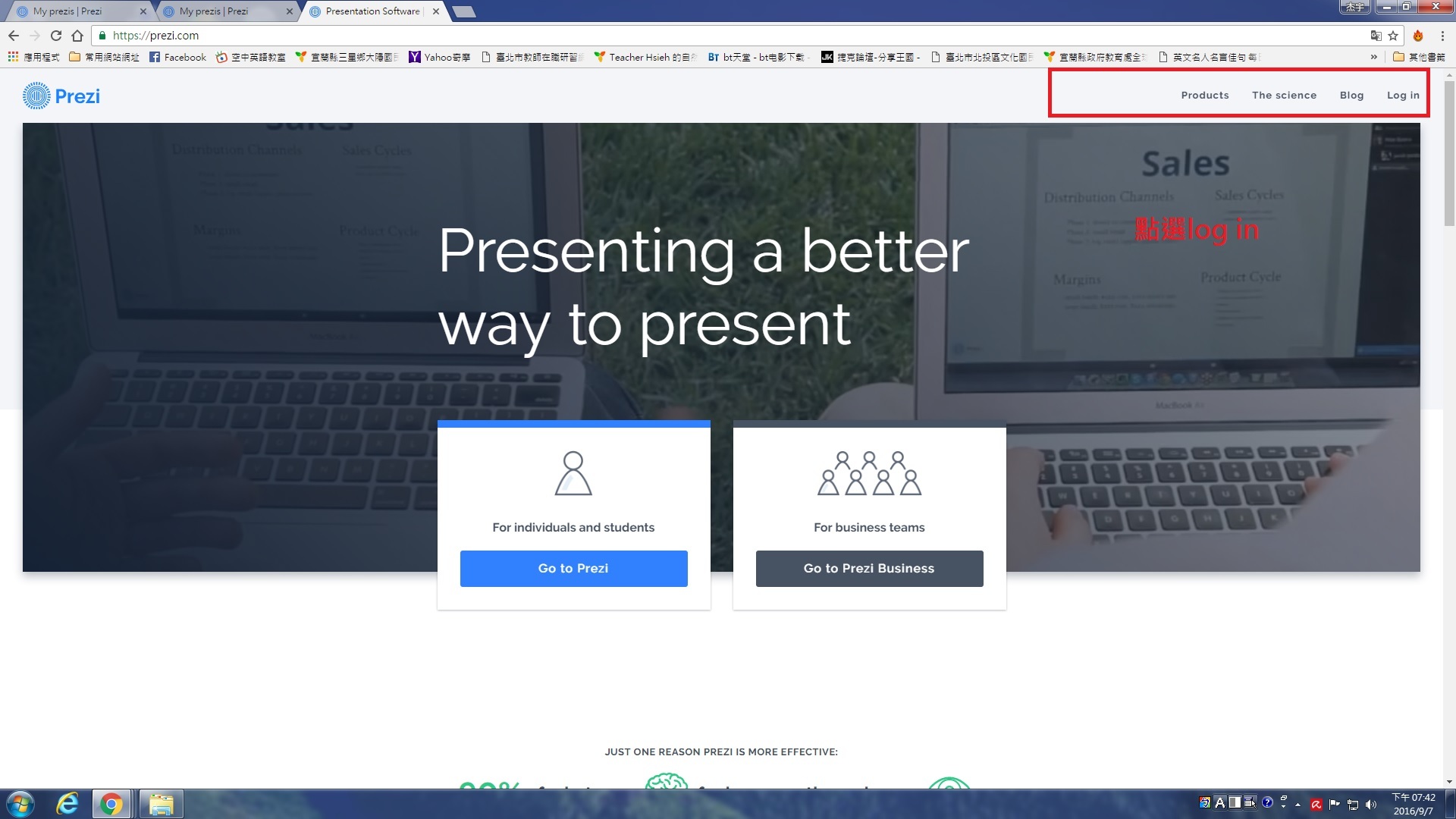Reload the page with the refresh icon
The image size is (1456, 819).
(x=56, y=36)
